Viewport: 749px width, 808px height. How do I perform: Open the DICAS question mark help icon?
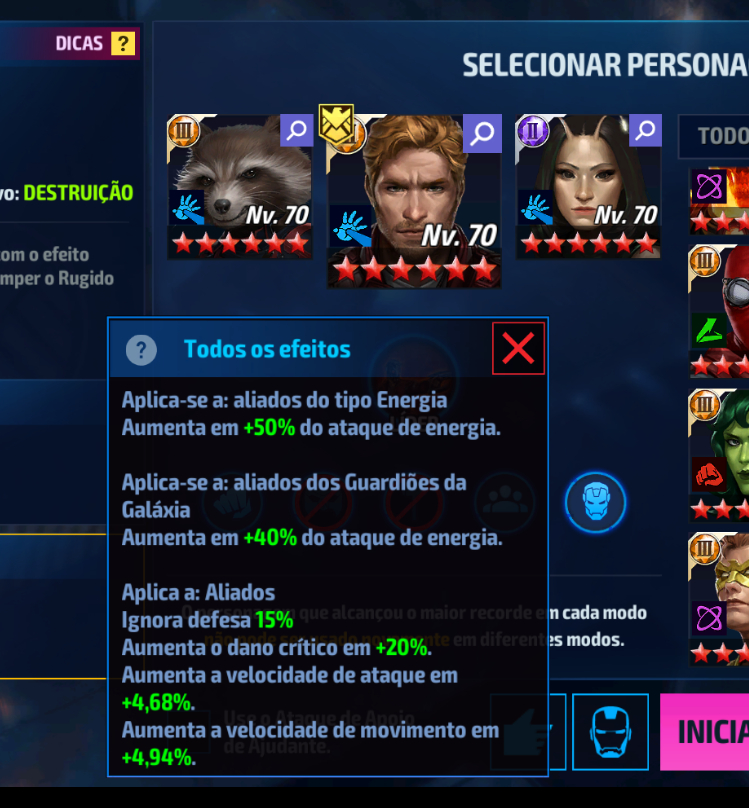[123, 43]
